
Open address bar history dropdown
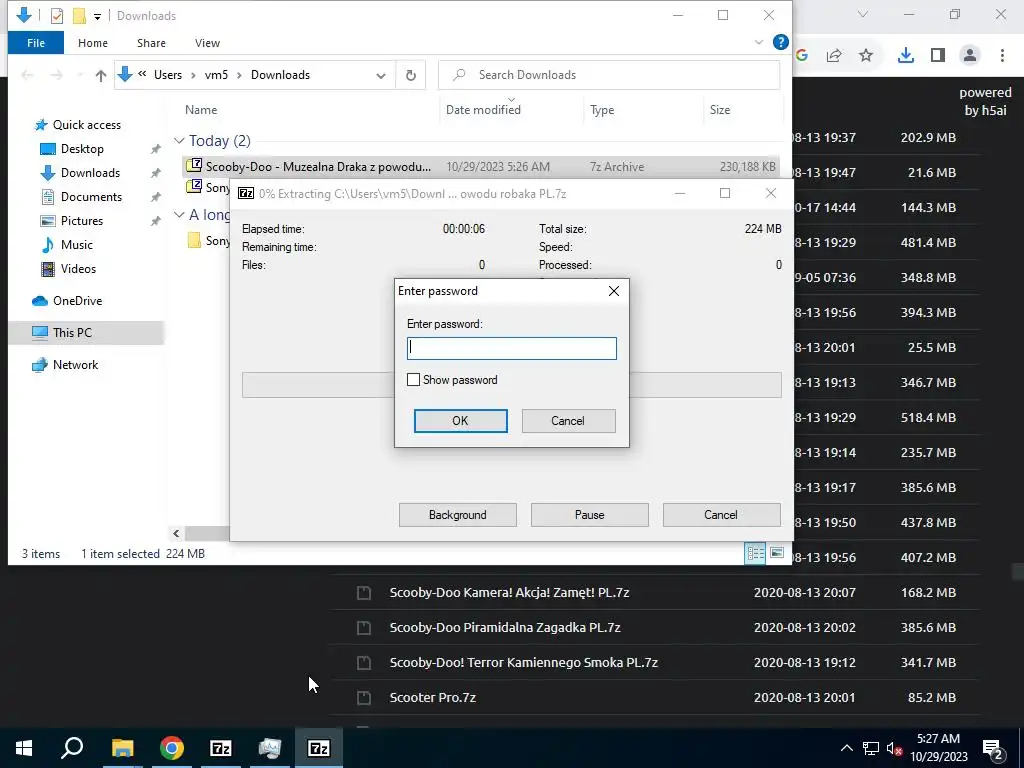point(381,75)
